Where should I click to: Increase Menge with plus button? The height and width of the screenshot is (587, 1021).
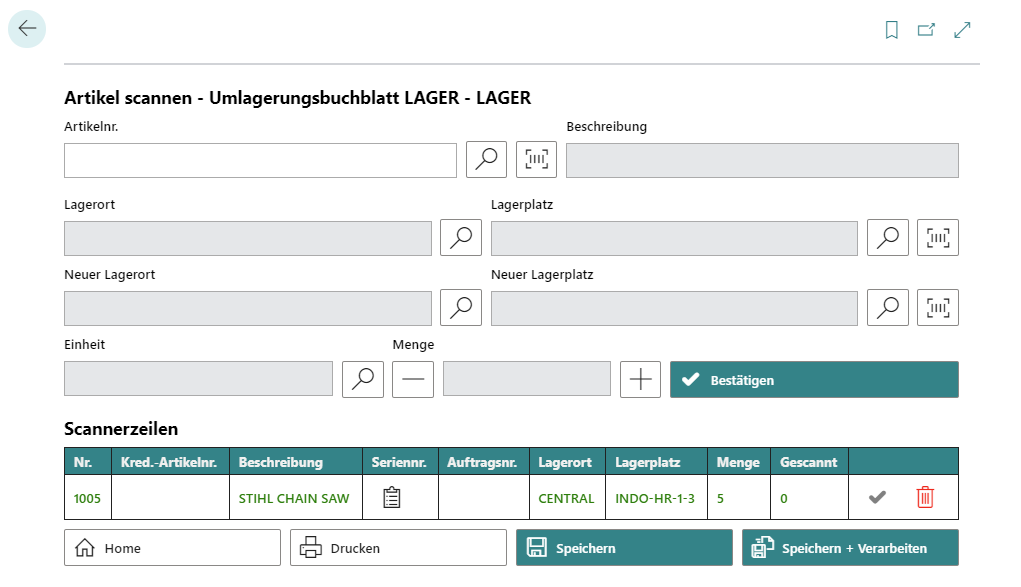pyautogui.click(x=641, y=379)
